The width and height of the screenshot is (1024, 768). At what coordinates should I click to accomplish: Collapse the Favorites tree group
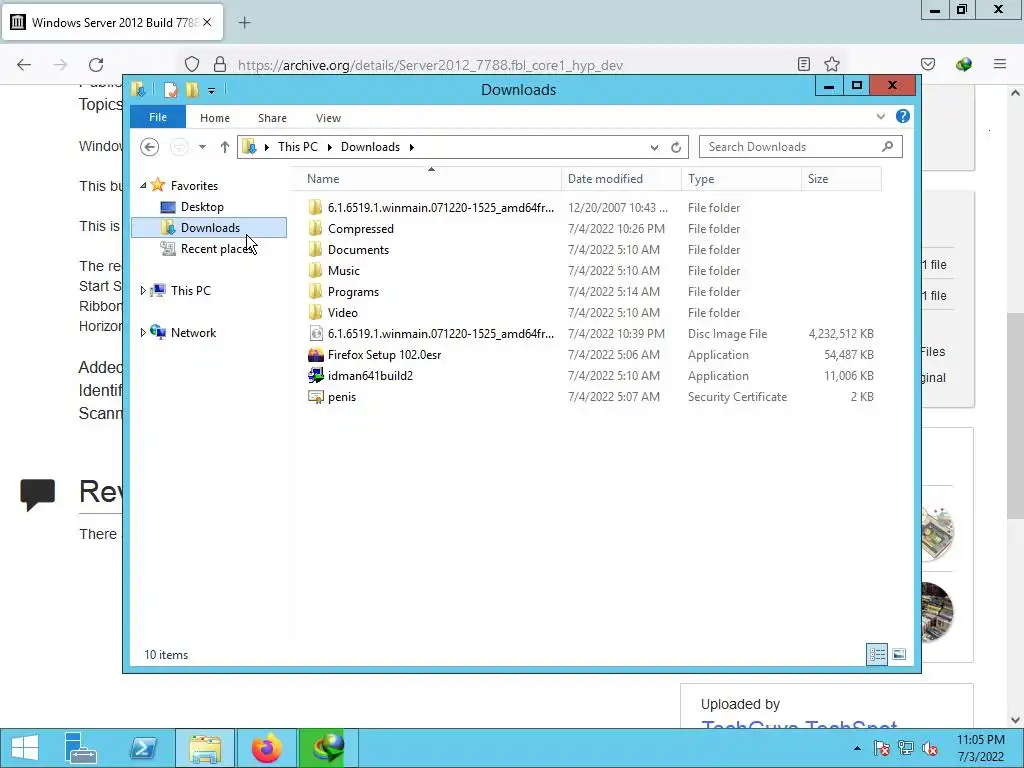(143, 185)
